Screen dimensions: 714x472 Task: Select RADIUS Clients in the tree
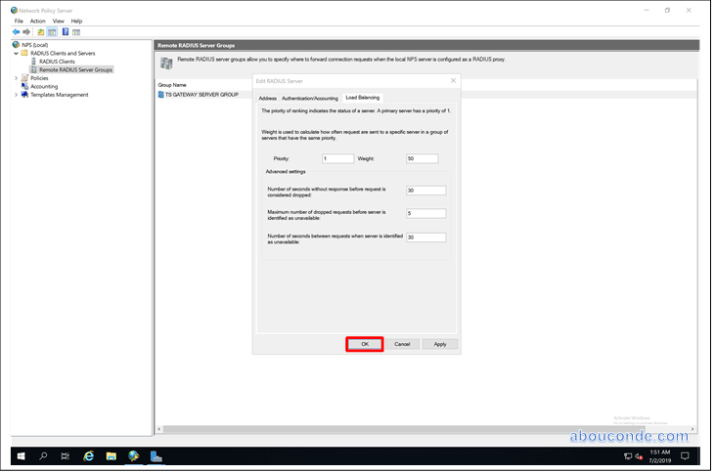click(x=57, y=61)
